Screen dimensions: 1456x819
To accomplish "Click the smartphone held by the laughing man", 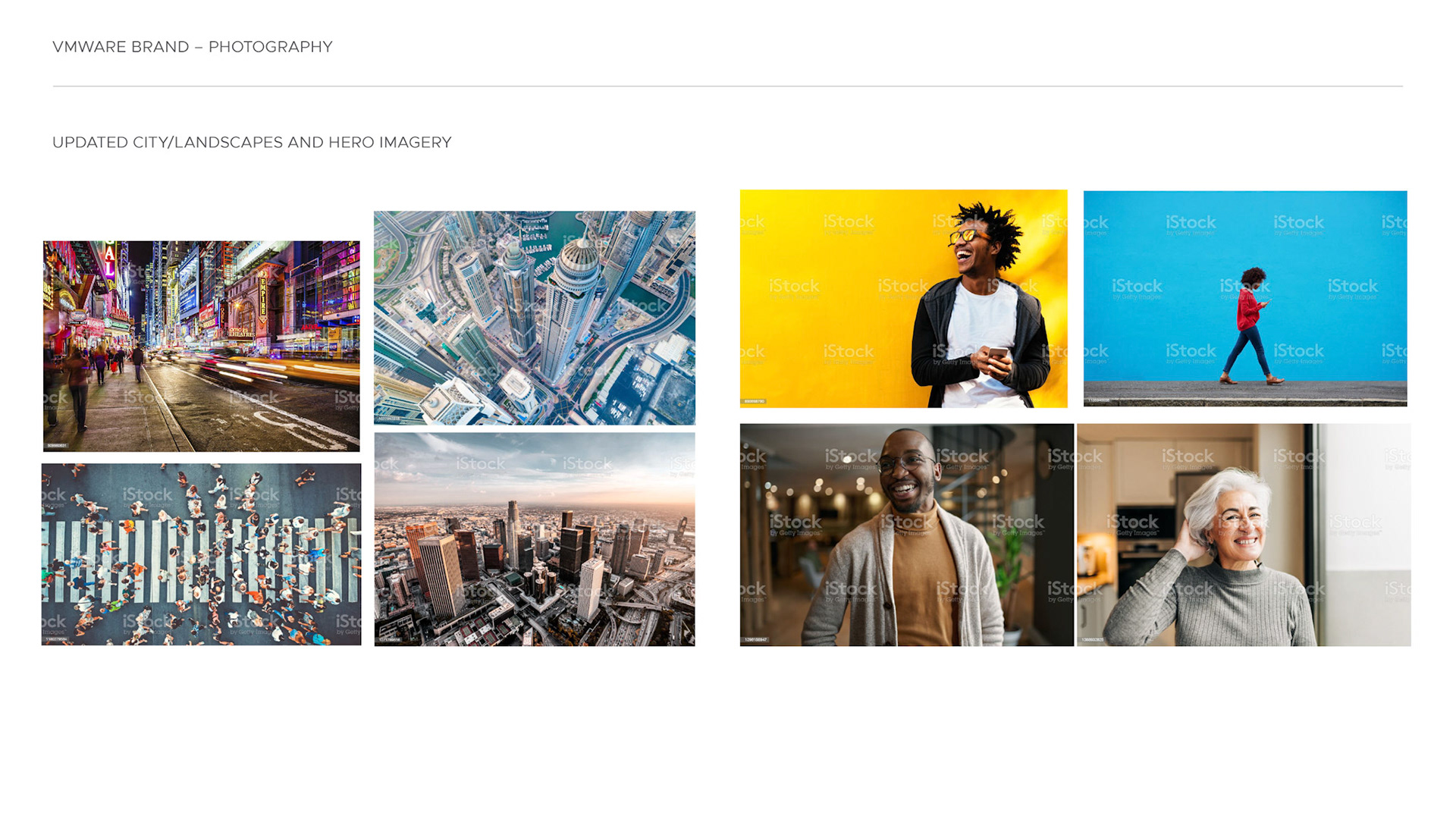I will (x=998, y=353).
